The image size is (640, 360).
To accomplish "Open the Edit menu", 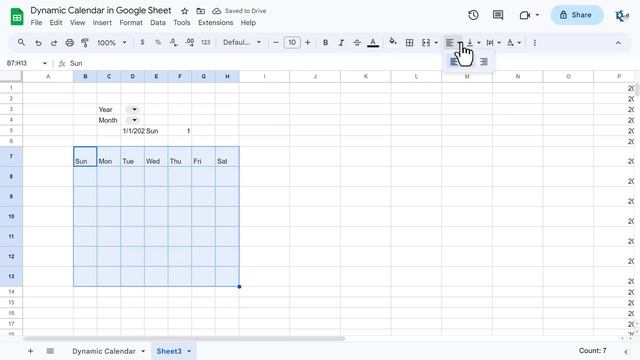I will click(x=56, y=22).
